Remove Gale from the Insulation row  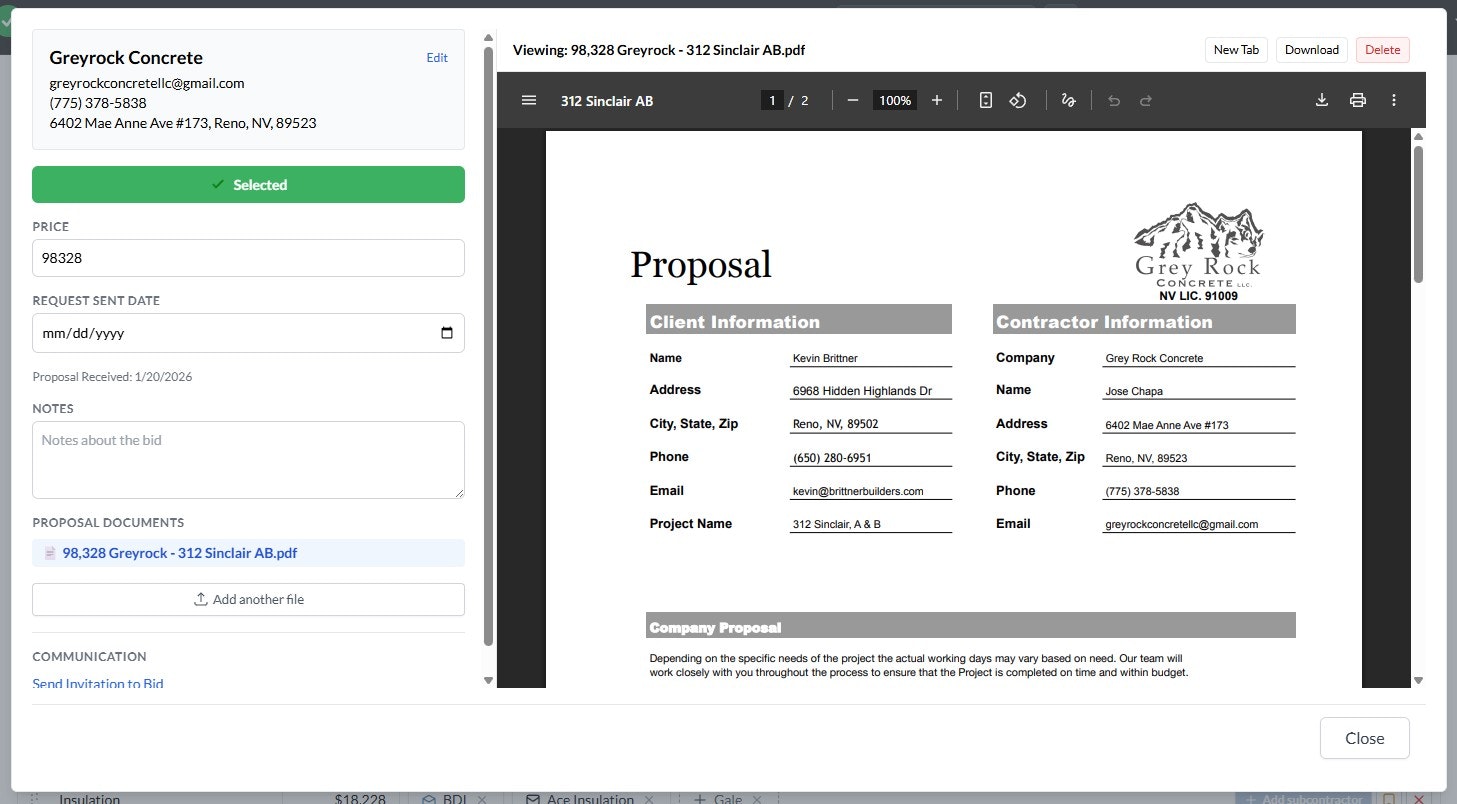coord(759,798)
